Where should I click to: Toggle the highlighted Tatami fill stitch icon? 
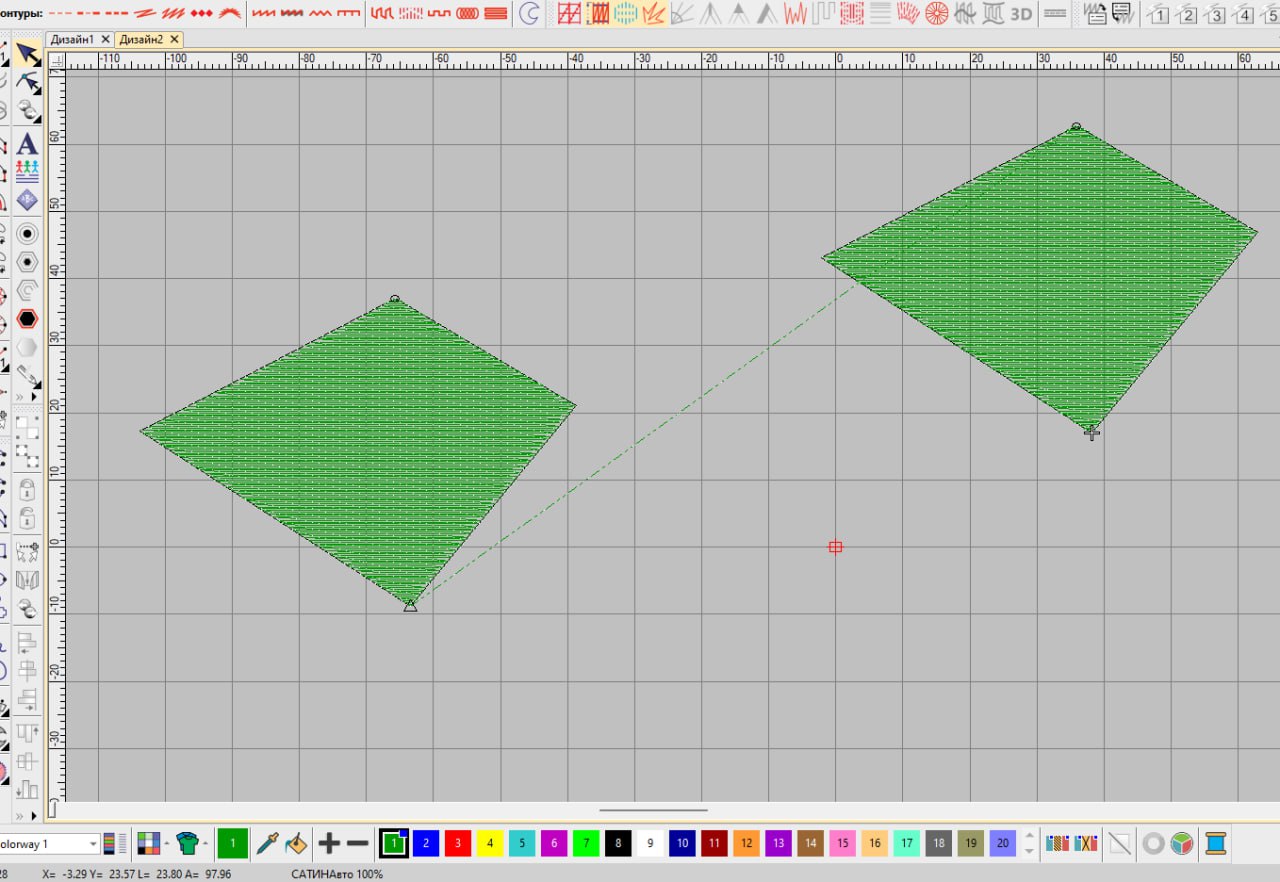click(x=598, y=13)
